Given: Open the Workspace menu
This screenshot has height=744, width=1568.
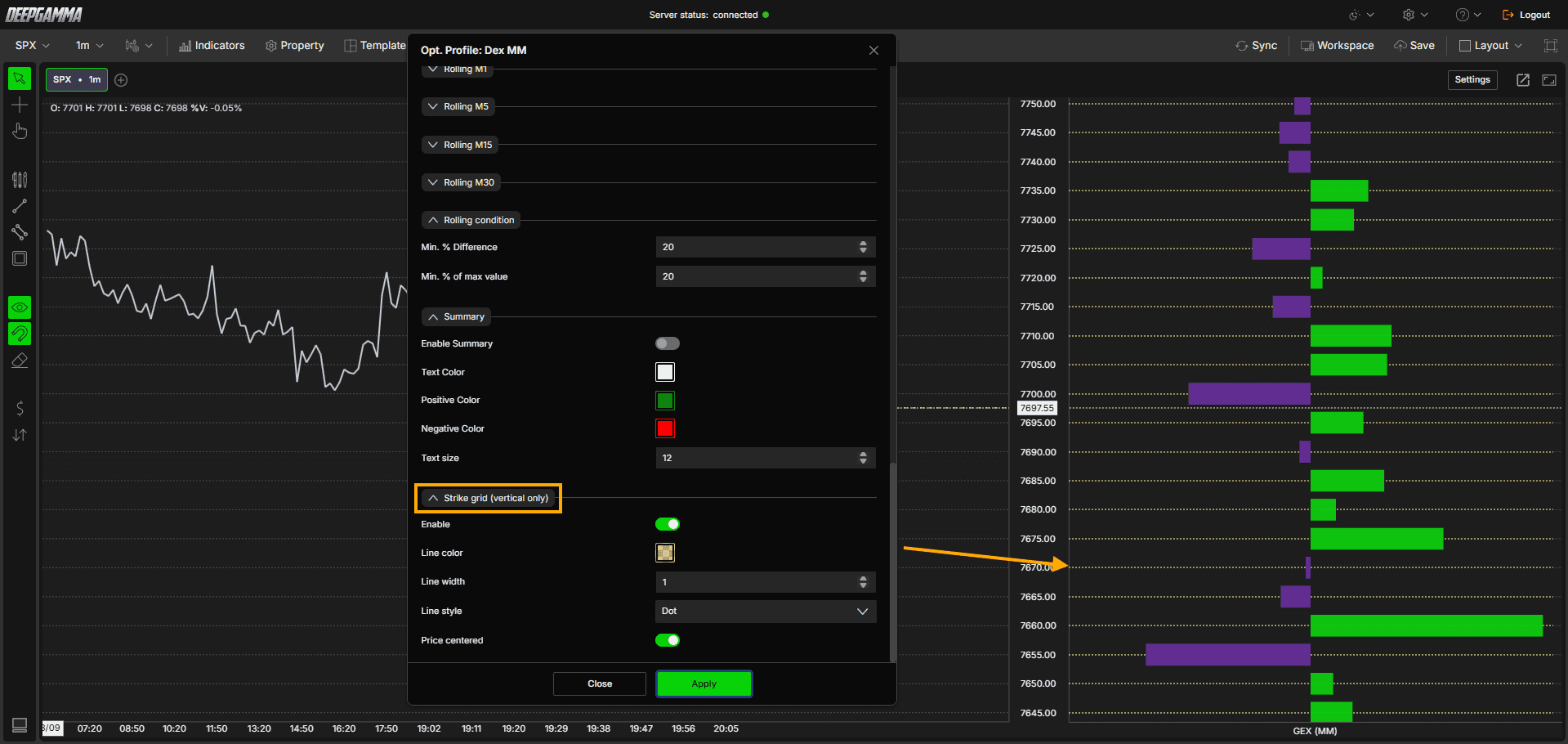Looking at the screenshot, I should pos(1337,46).
